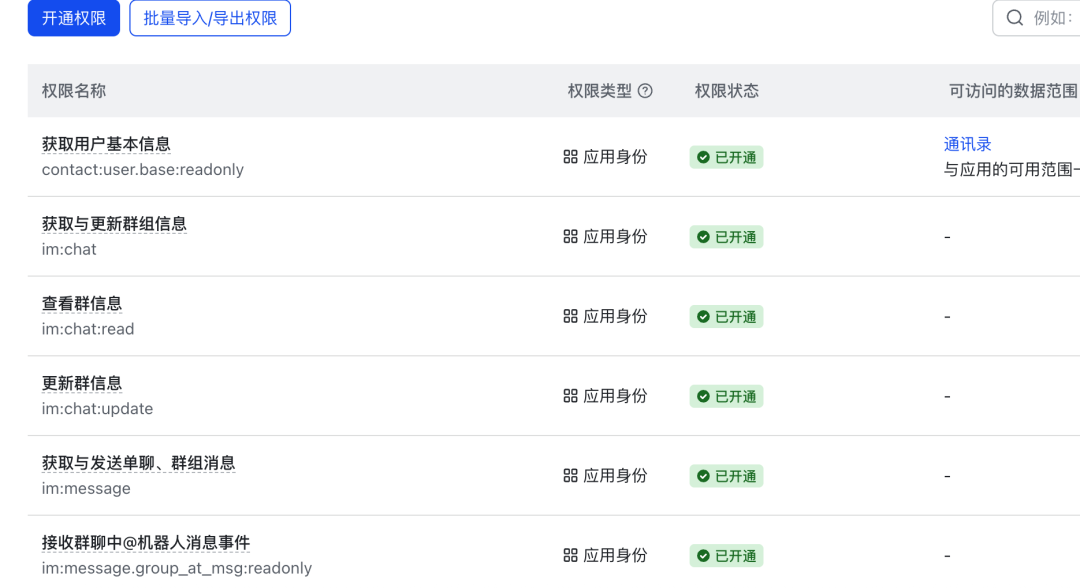This screenshot has width=1080, height=588.
Task: Click help icon next to 权限类型
Action: (x=645, y=91)
